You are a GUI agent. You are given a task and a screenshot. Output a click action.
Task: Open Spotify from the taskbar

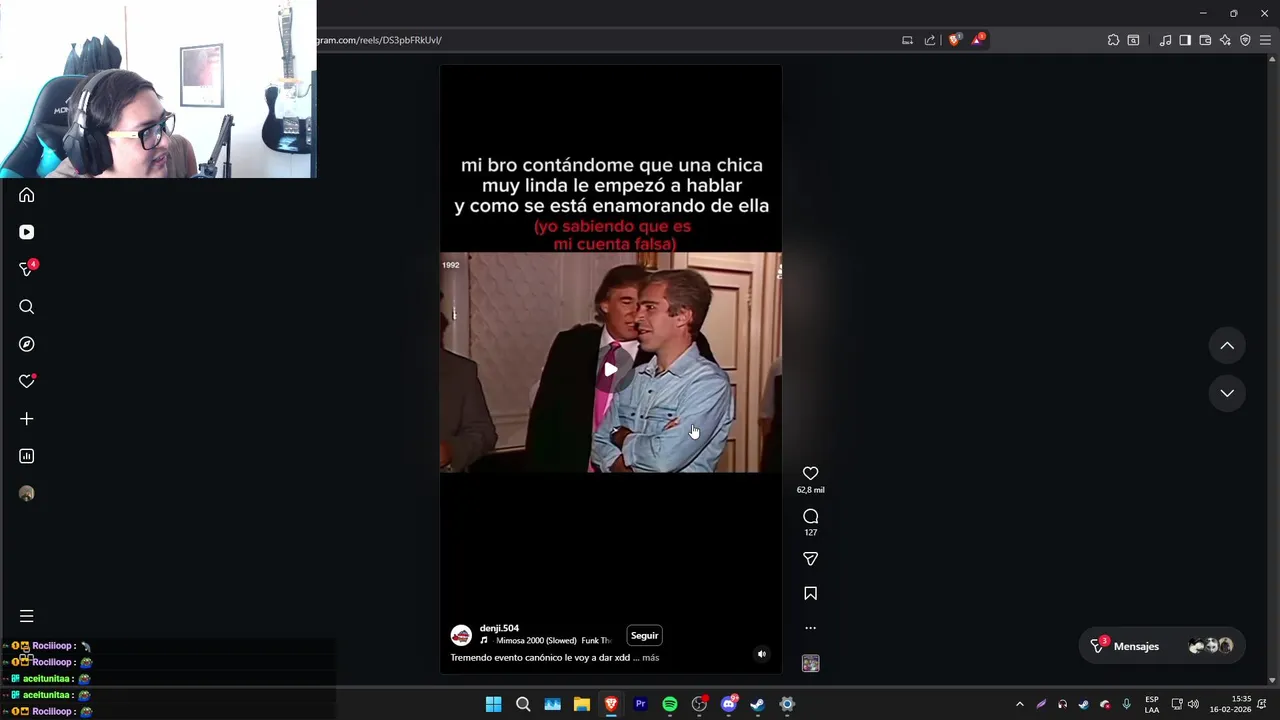(669, 704)
